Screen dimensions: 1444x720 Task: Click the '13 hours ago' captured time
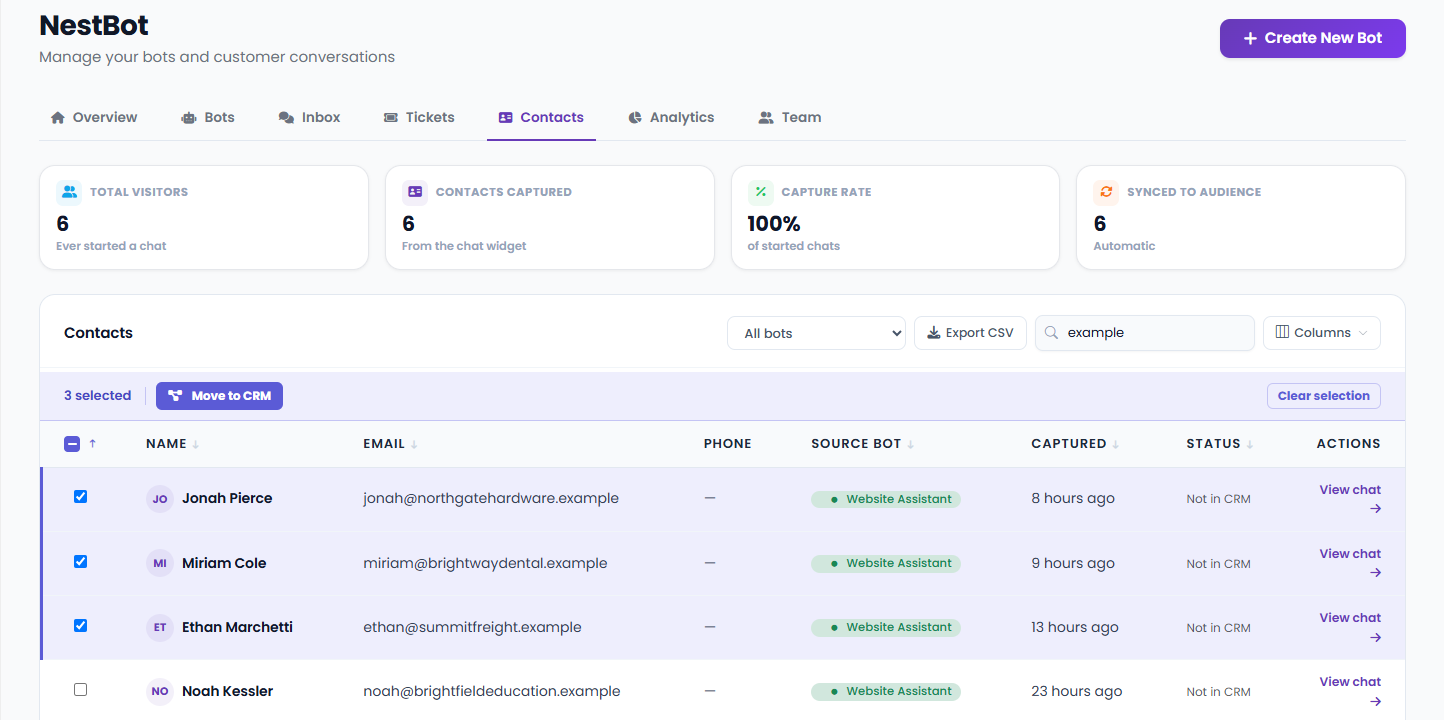pyautogui.click(x=1075, y=627)
